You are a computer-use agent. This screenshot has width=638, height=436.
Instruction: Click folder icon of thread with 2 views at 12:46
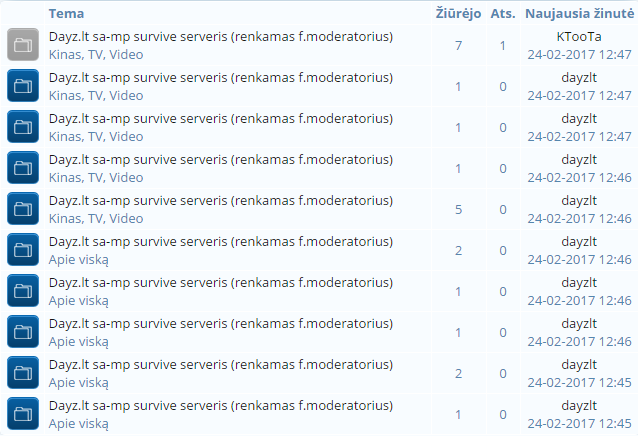22,250
